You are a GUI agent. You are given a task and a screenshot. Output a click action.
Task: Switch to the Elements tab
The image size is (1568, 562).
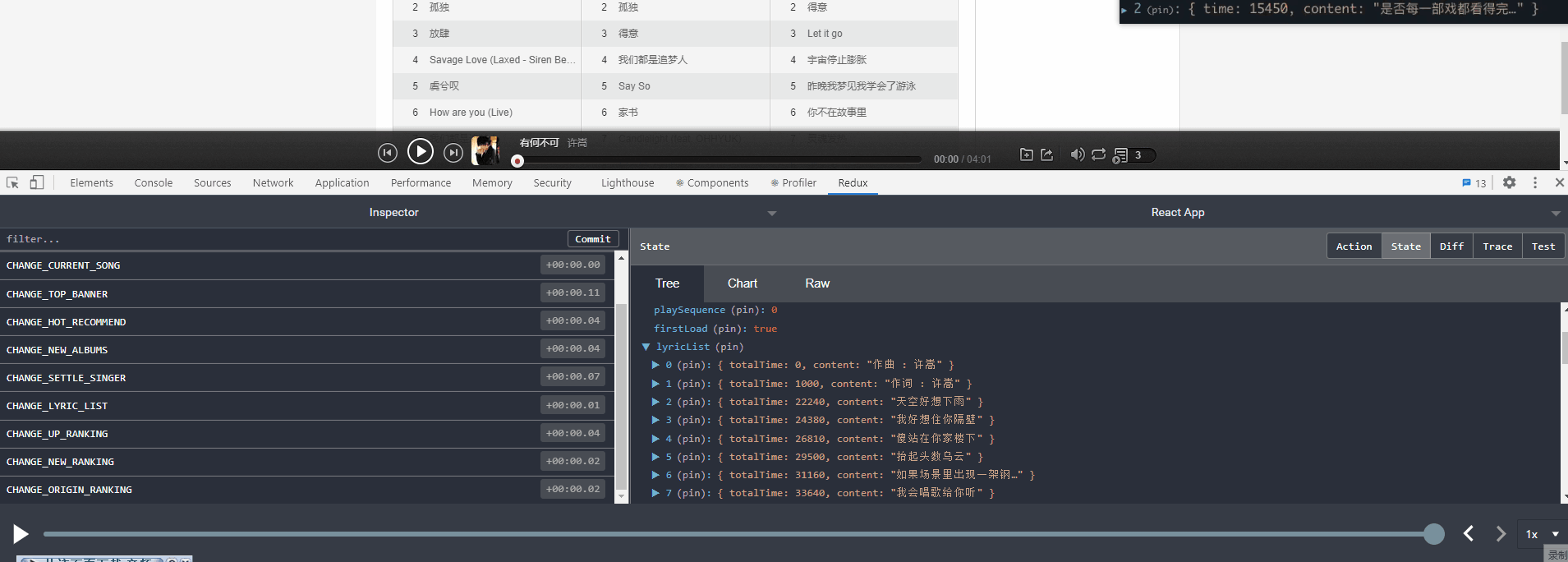tap(92, 183)
